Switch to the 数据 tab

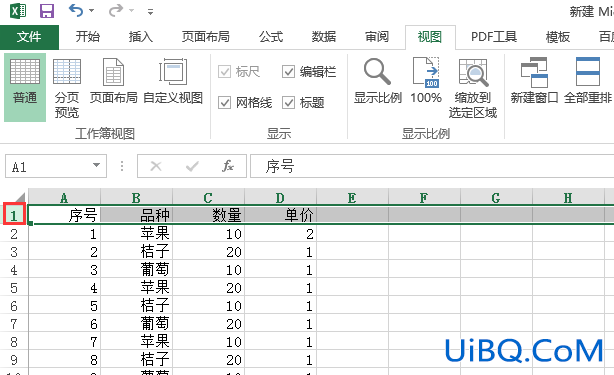(324, 37)
